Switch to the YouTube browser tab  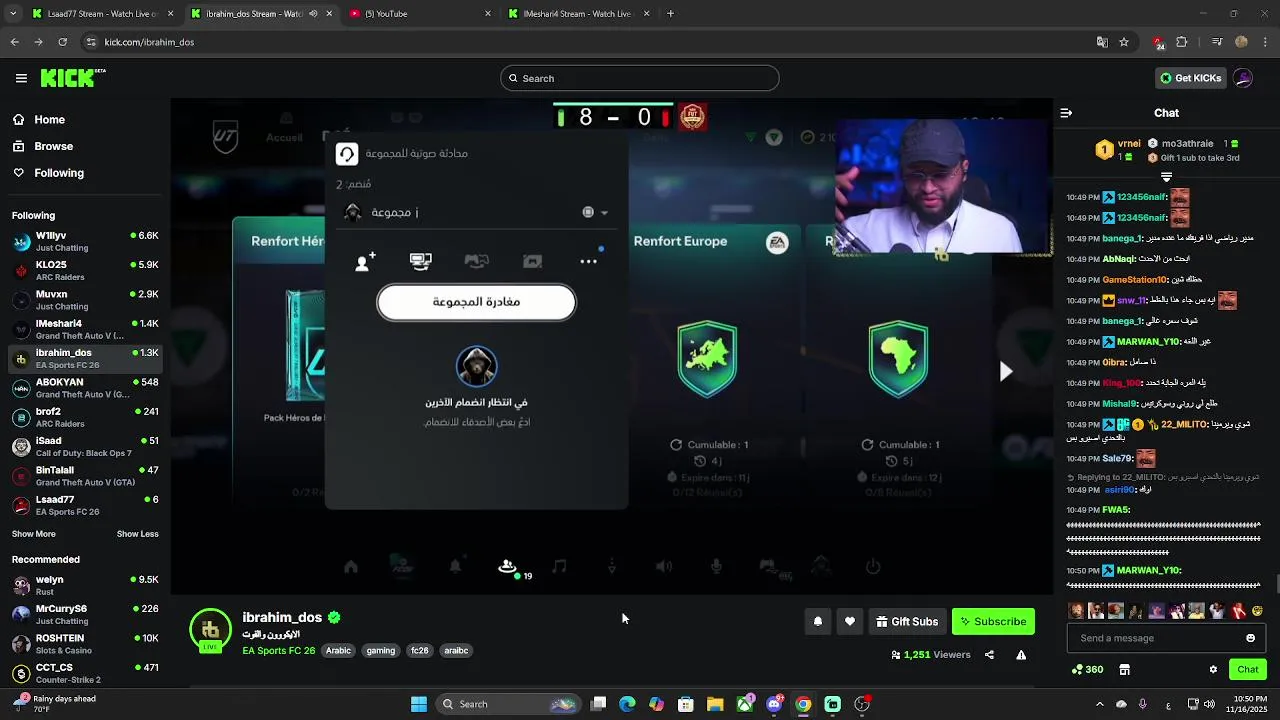[420, 14]
